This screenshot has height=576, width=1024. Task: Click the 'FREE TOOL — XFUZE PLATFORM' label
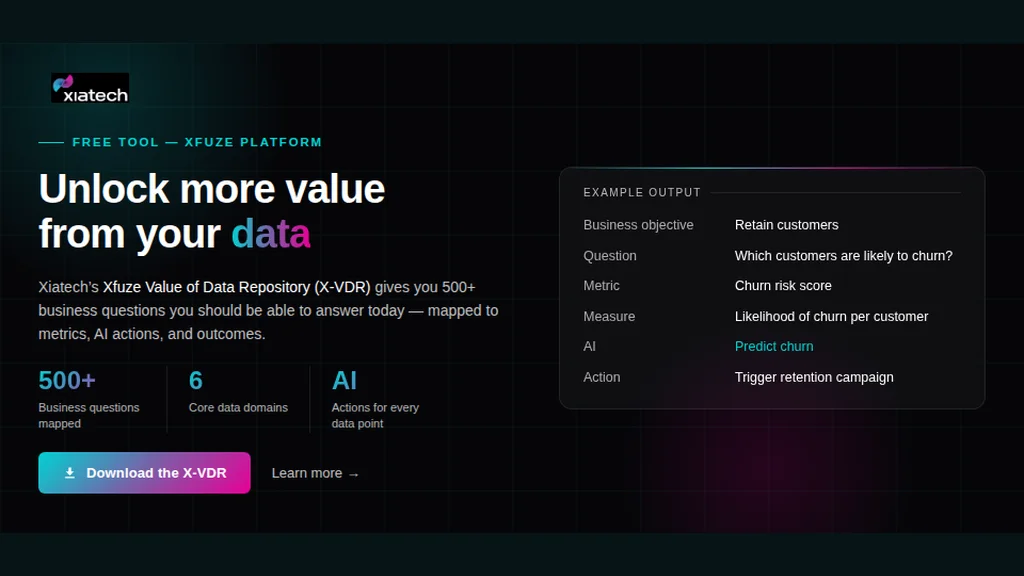pos(197,142)
